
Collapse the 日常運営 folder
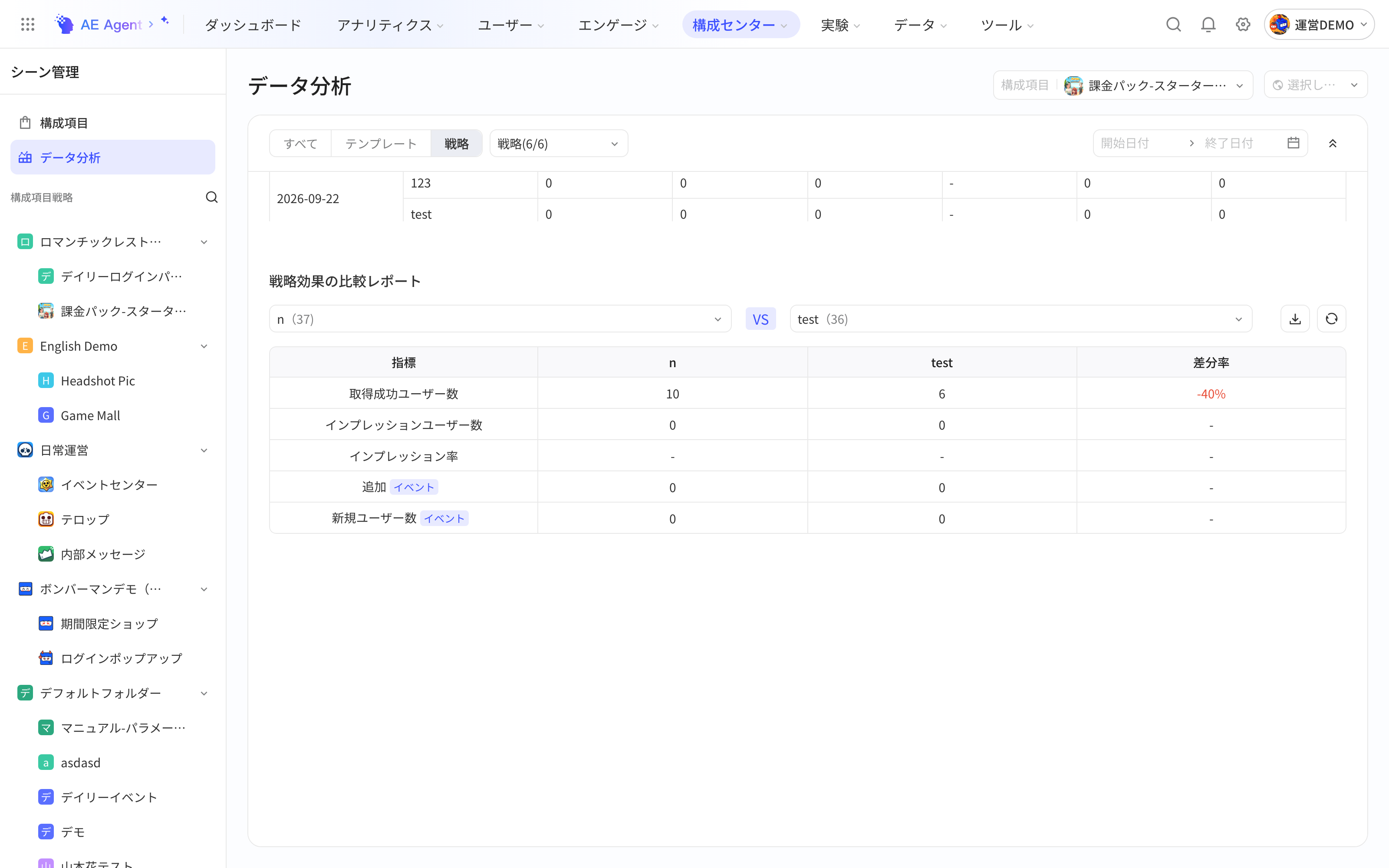[x=204, y=450]
